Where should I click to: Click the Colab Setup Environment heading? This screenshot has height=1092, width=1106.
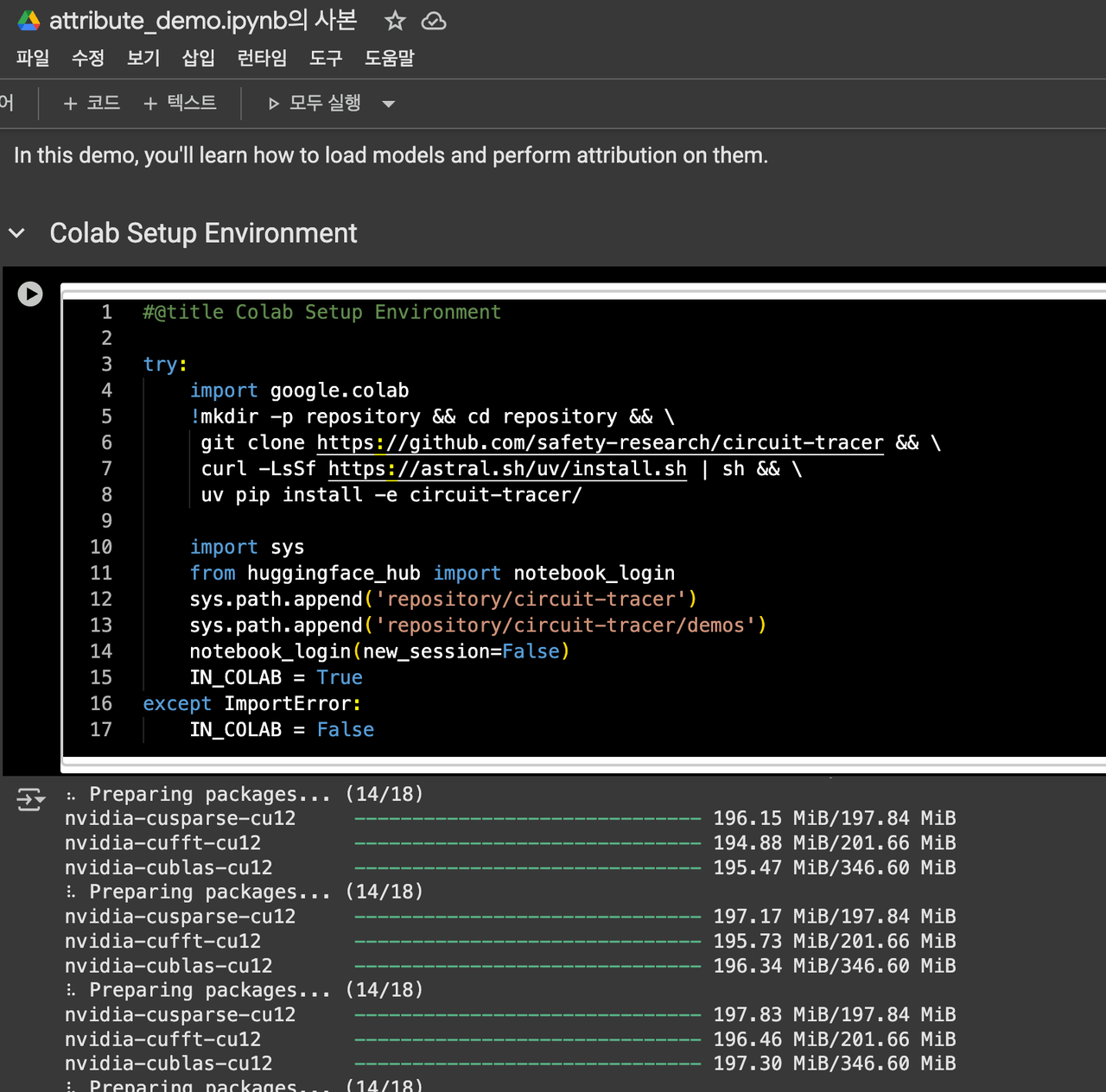click(x=203, y=233)
